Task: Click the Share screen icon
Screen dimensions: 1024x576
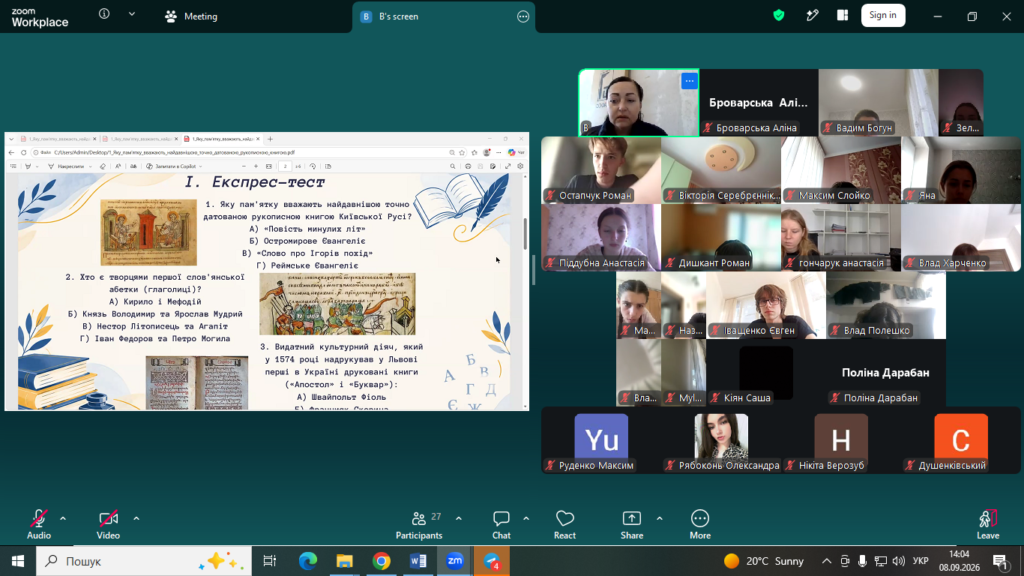Action: click(632, 519)
